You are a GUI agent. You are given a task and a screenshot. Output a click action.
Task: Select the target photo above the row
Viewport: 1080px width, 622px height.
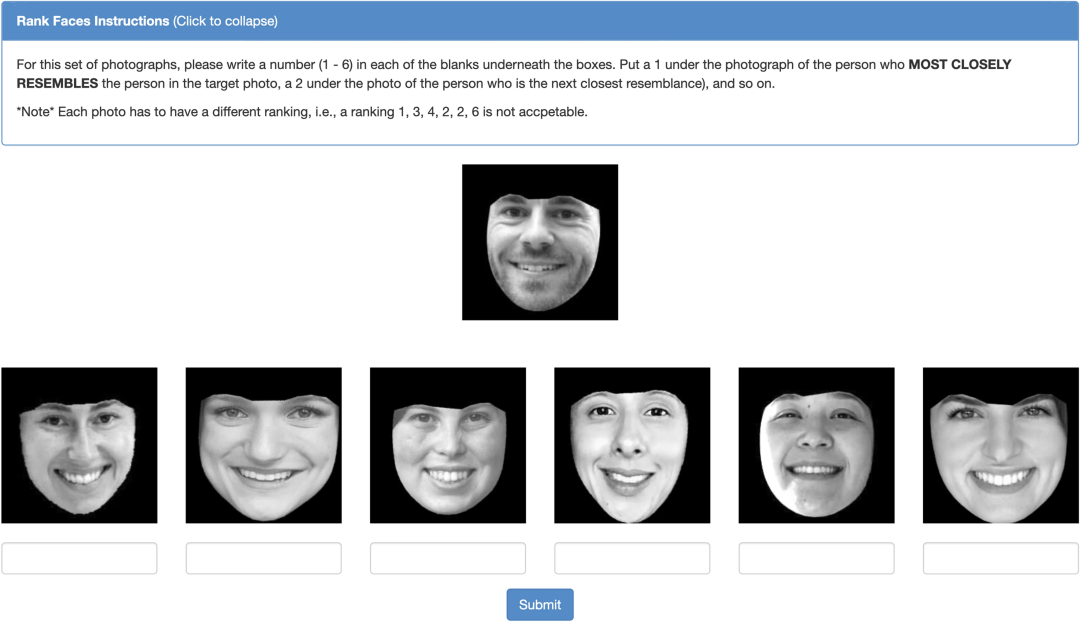(540, 242)
